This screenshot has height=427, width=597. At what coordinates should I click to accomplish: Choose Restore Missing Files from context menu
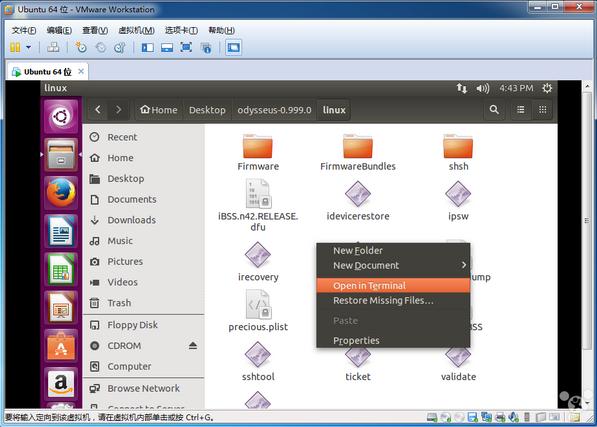click(393, 300)
